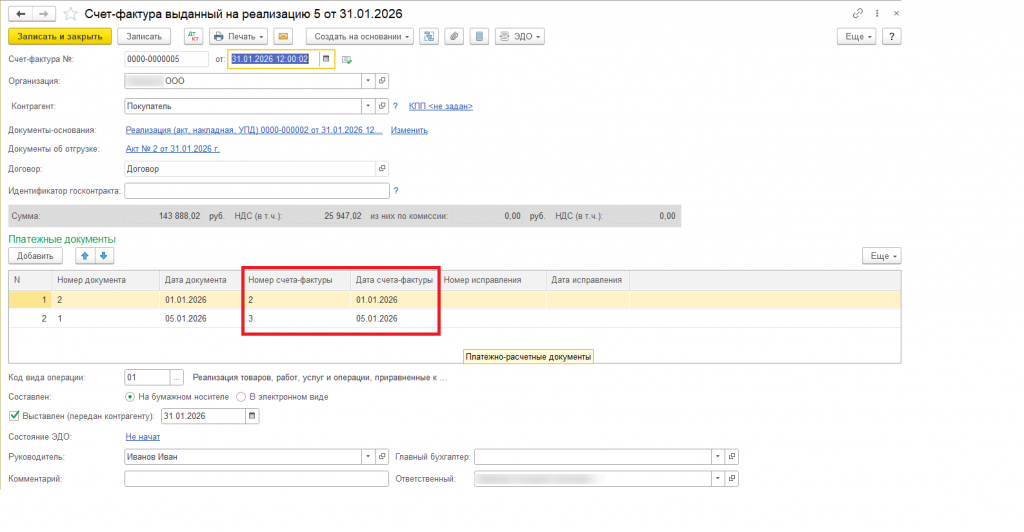Click Изменить link for basis documents
Viewport: 1024px width, 532px height.
pos(409,131)
